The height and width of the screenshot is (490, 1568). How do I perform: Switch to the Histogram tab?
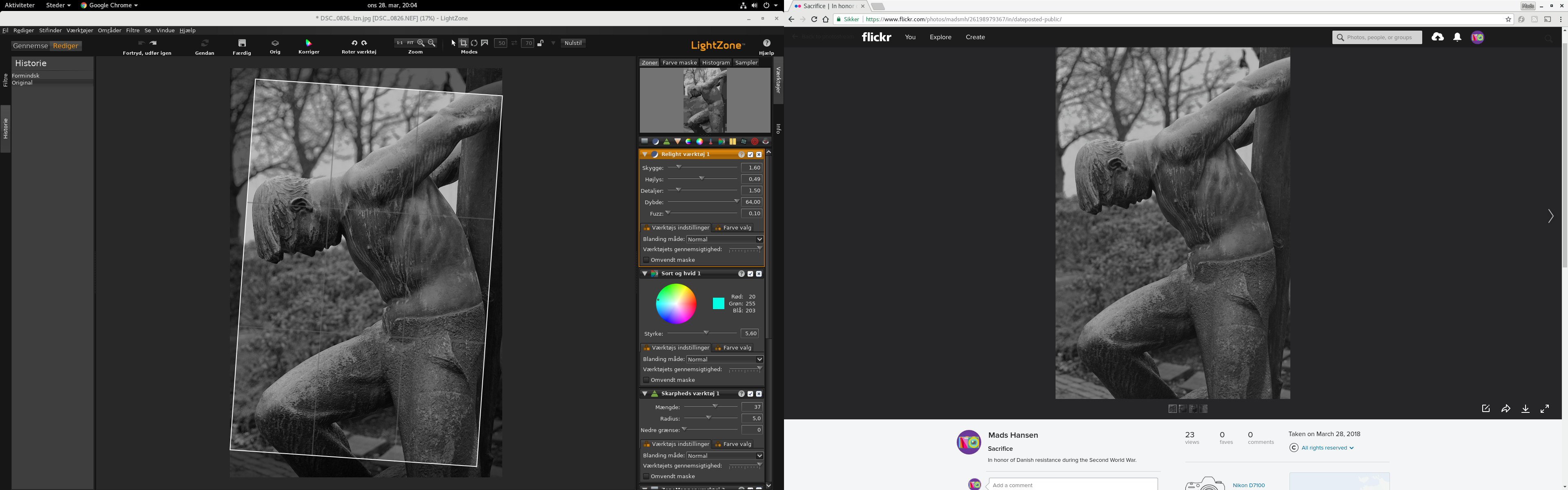[716, 63]
